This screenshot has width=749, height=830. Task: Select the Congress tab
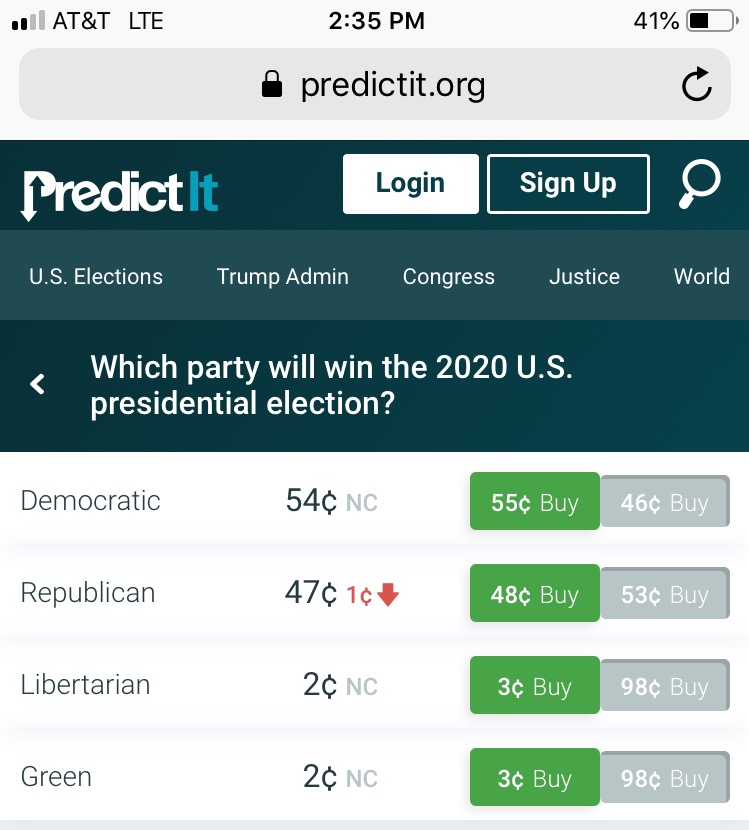(449, 276)
